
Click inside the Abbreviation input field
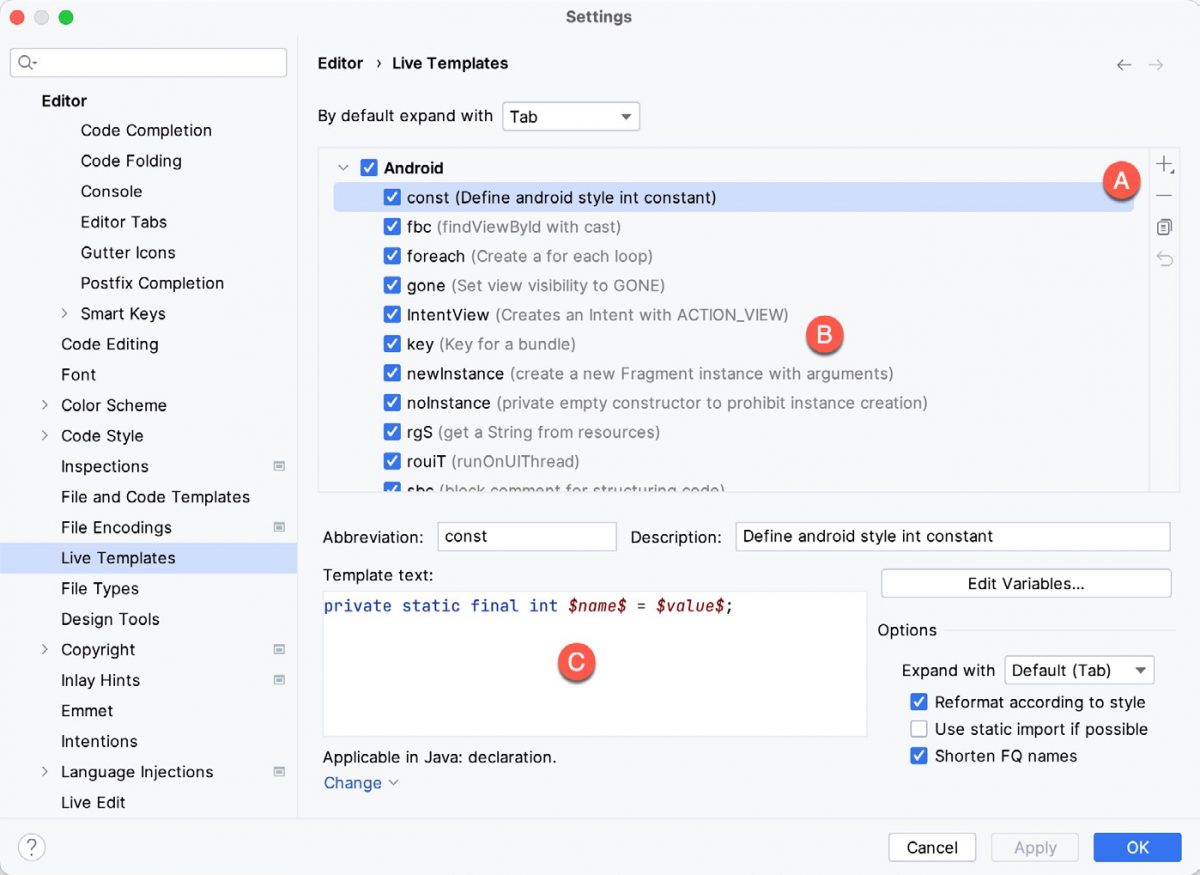point(527,536)
